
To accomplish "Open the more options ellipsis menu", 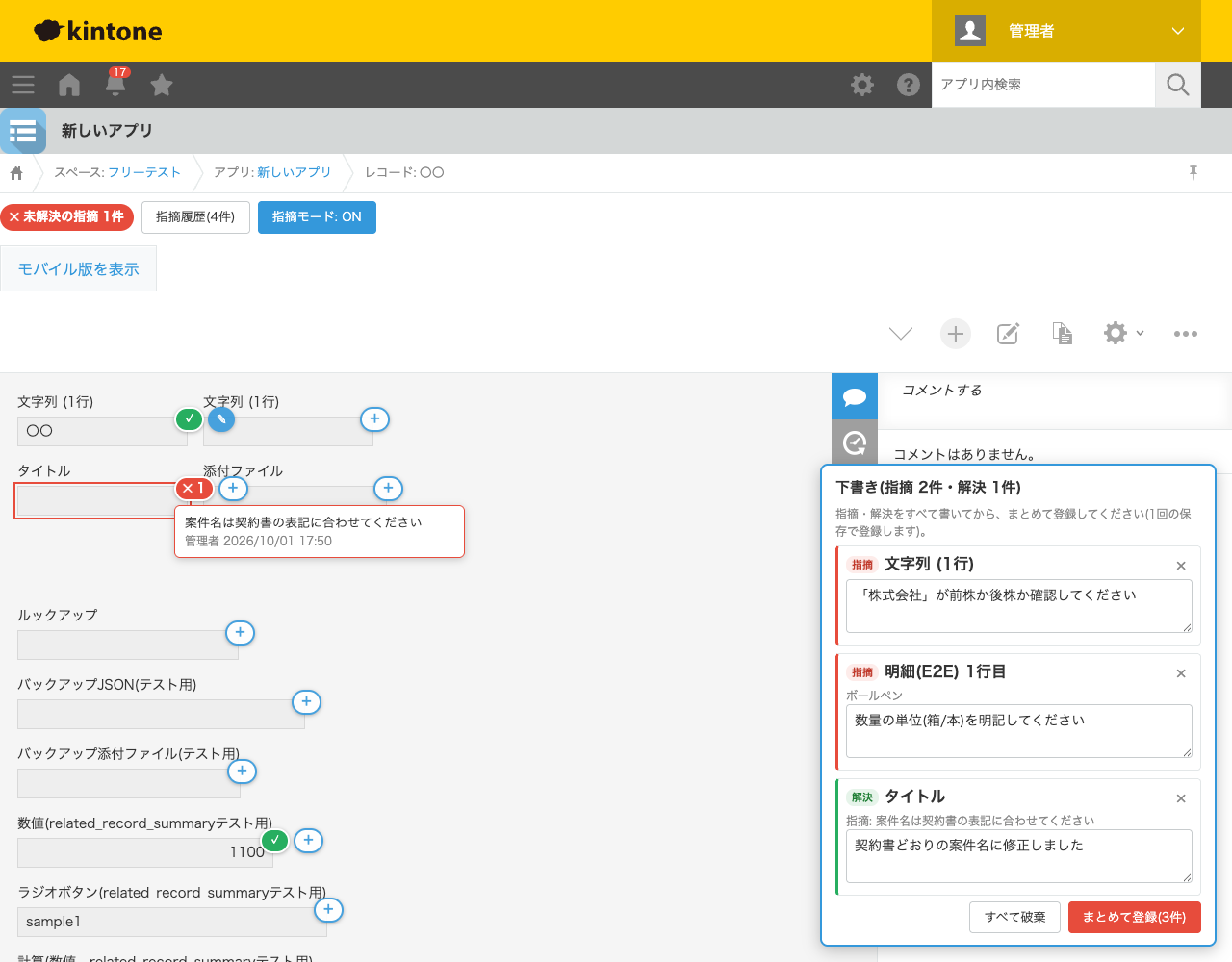I will [x=1186, y=334].
